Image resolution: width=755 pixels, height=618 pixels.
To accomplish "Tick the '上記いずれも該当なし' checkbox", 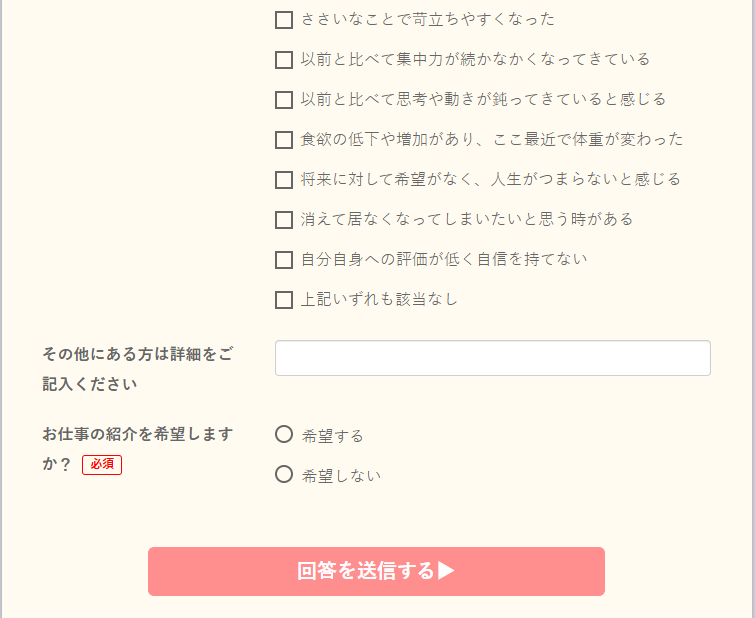I will pyautogui.click(x=284, y=300).
